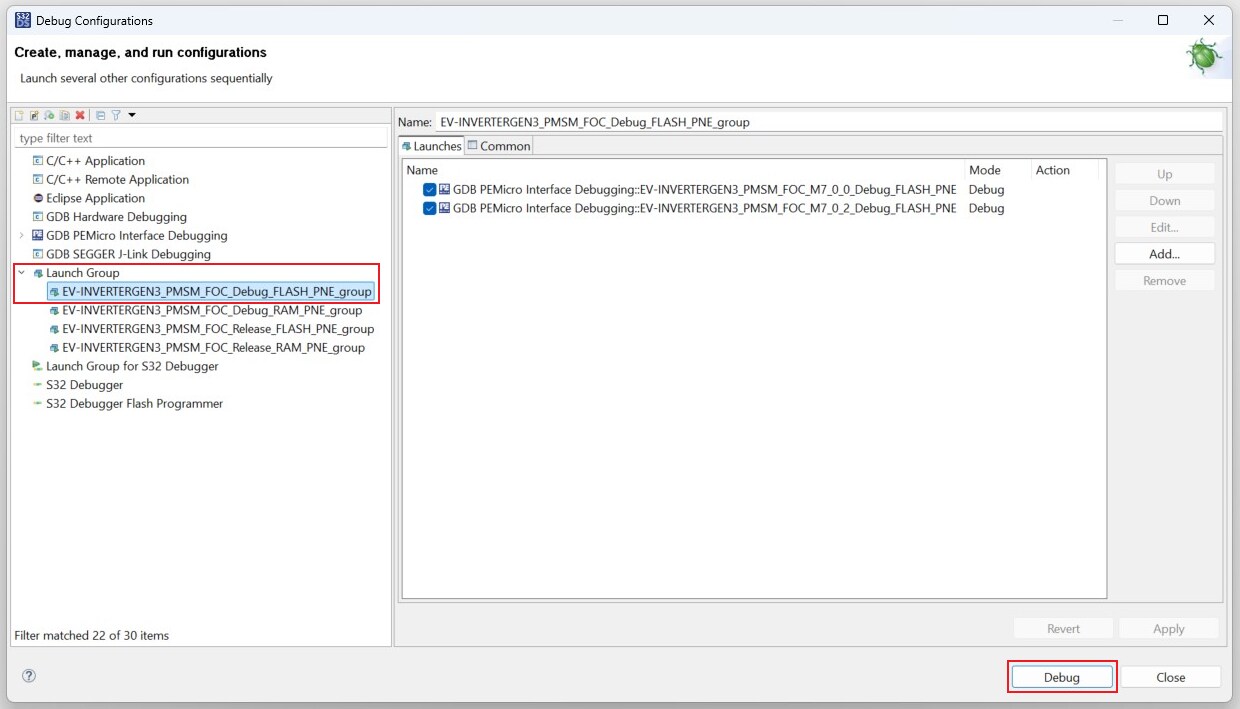Click the help question mark icon
Viewport: 1240px width, 709px height.
[x=29, y=676]
